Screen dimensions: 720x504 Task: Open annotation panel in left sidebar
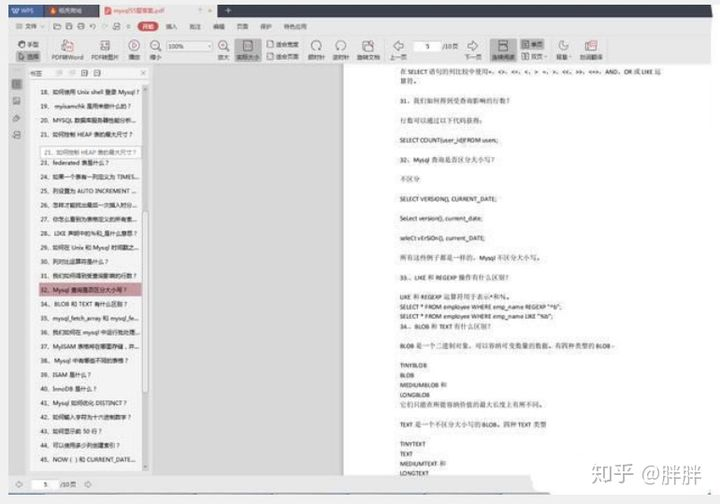(17, 118)
